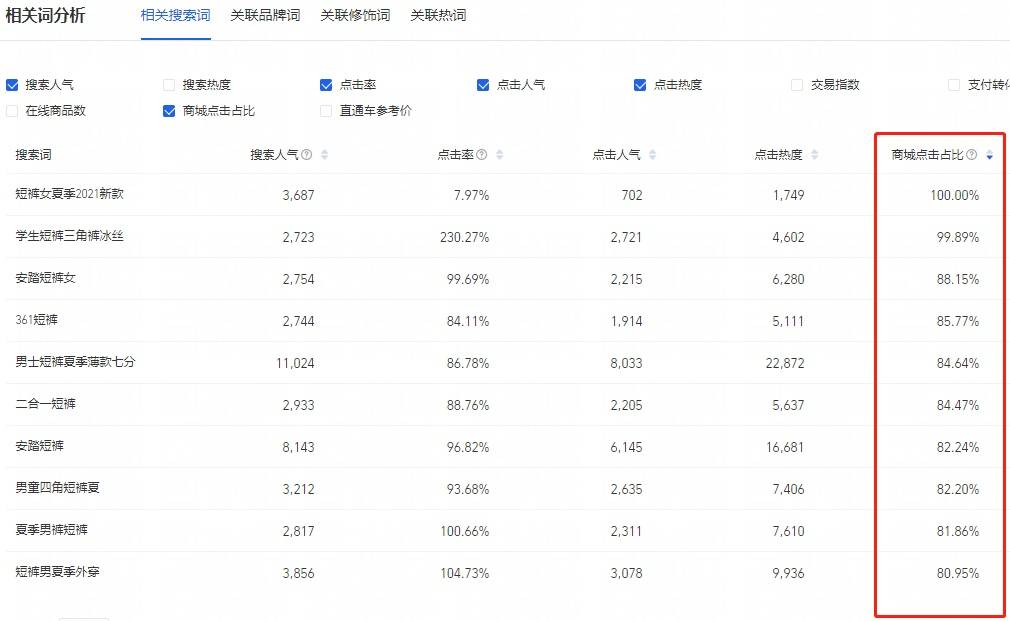This screenshot has height=621, width=1010.
Task: Click the 7.97% 点击率 value
Action: 472,195
